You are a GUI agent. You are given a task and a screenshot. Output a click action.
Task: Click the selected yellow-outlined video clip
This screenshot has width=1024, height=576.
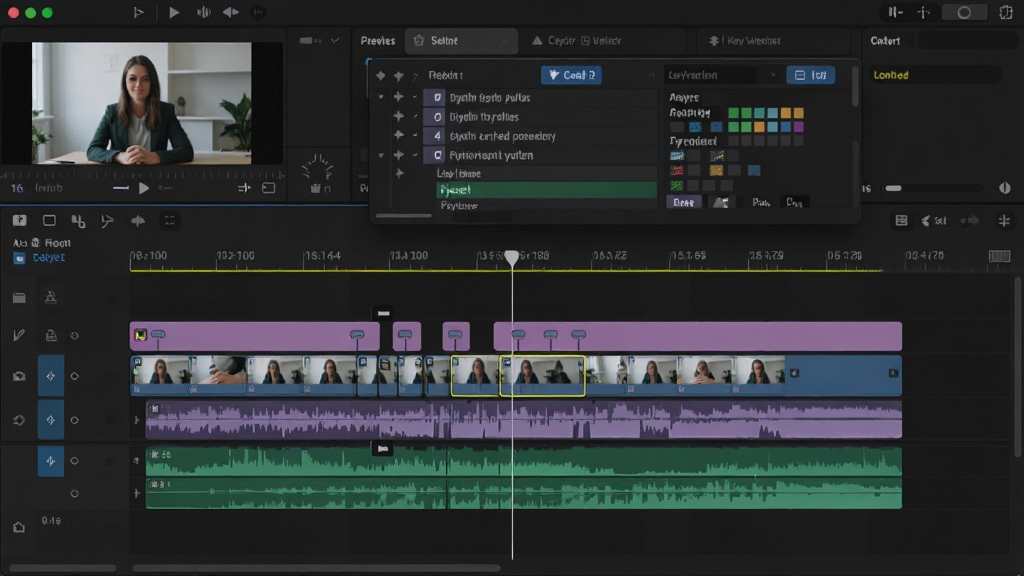542,376
